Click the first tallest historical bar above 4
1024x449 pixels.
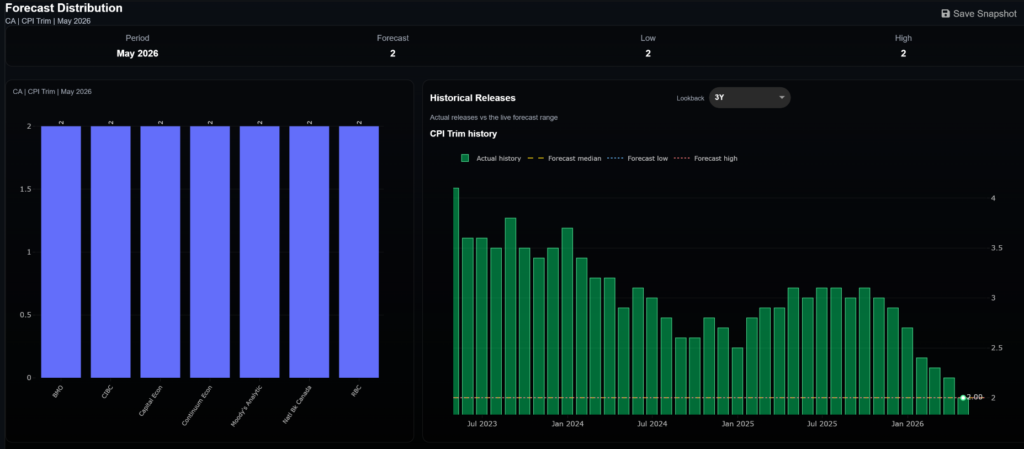coord(456,301)
